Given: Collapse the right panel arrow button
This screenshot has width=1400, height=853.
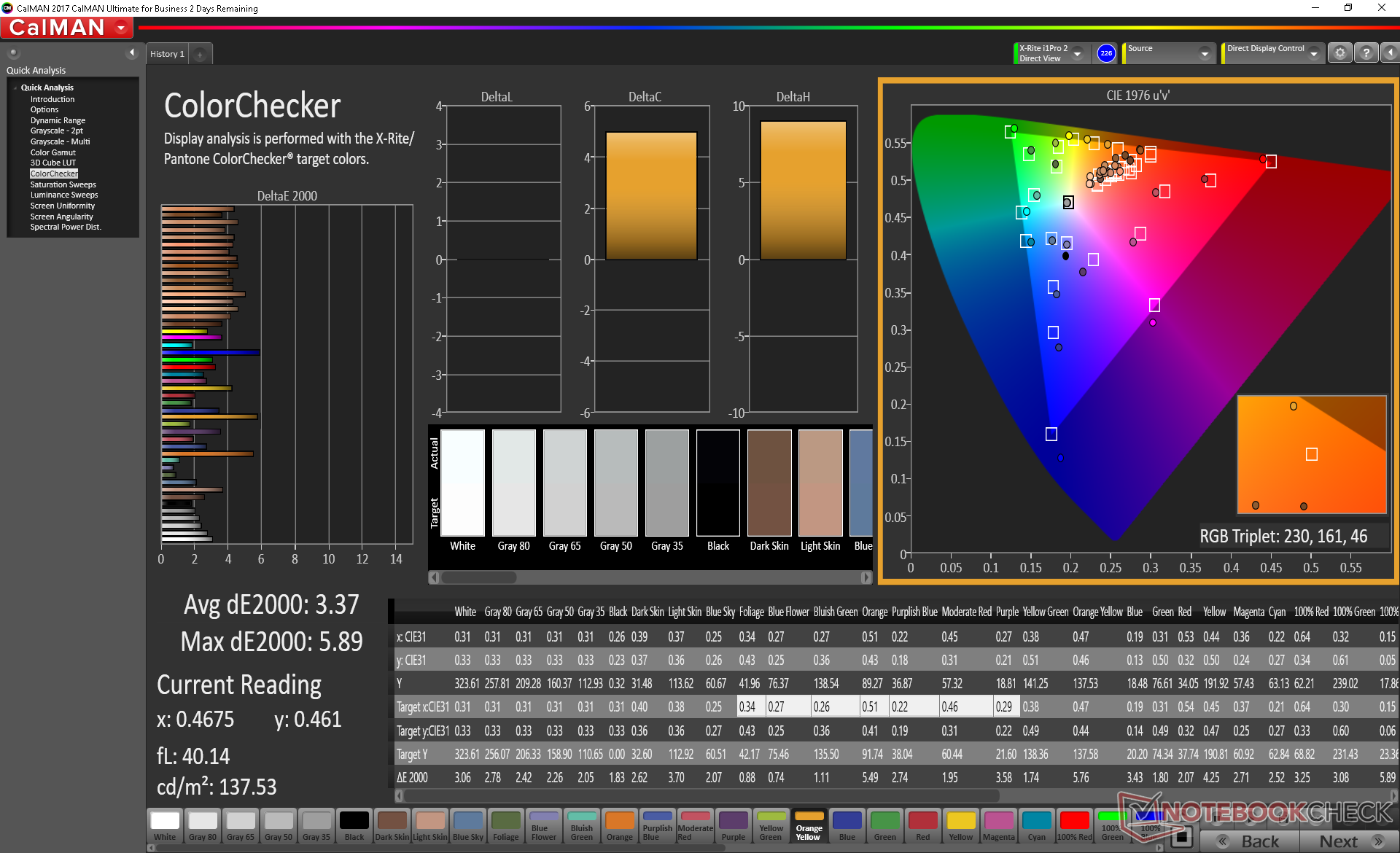Looking at the screenshot, I should [x=1390, y=53].
